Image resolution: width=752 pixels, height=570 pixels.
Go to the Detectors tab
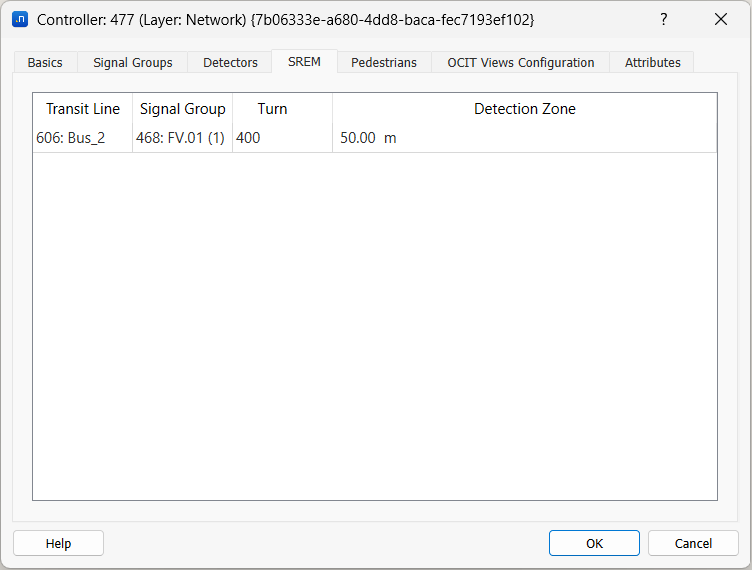230,62
